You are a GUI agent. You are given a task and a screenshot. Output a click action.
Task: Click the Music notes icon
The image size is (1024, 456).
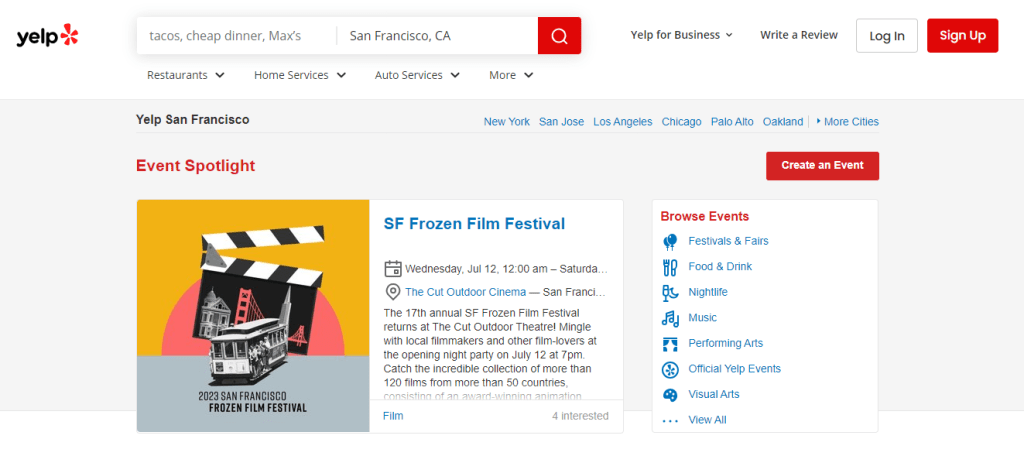(670, 318)
